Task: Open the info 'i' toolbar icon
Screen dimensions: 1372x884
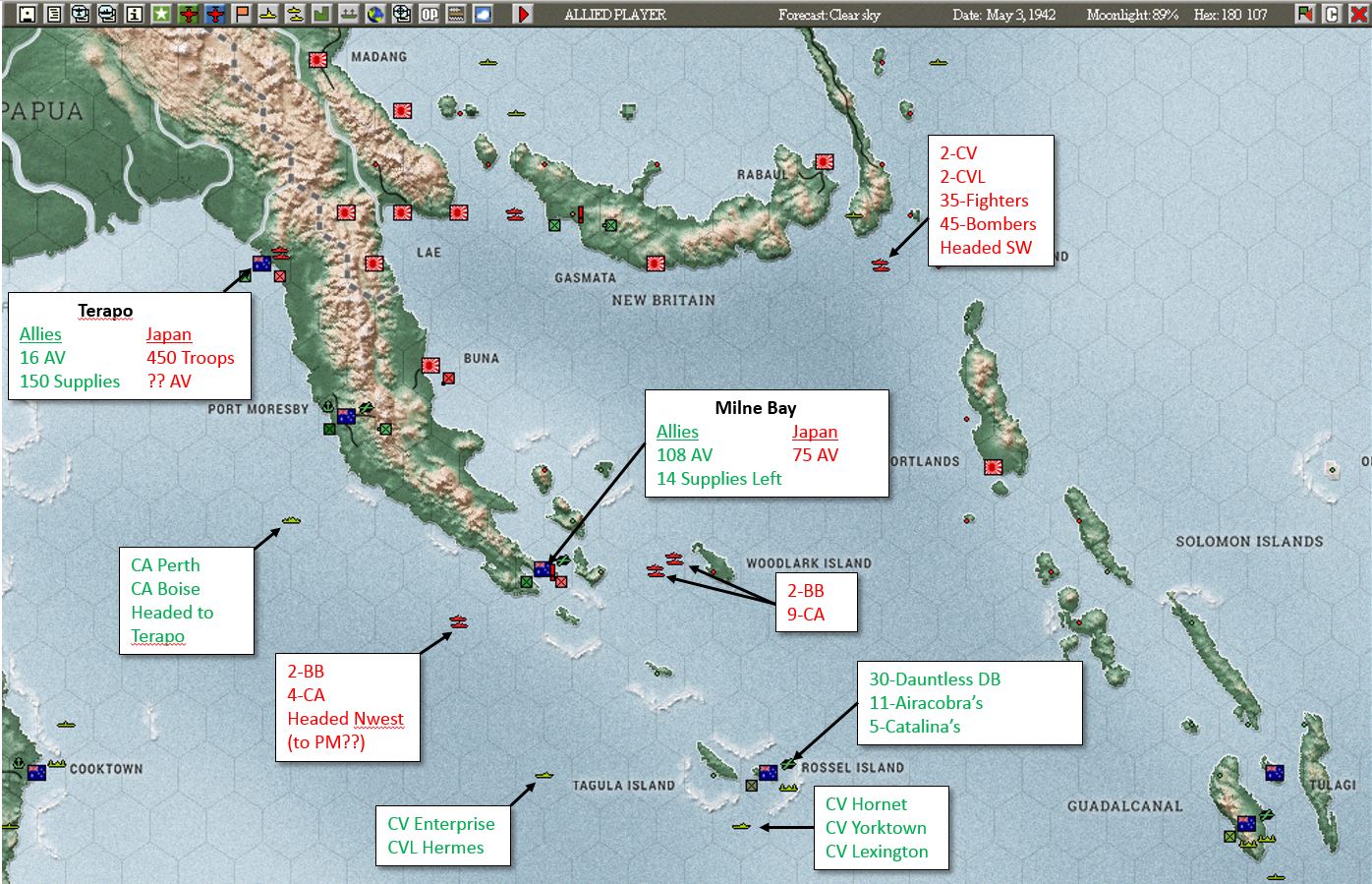Action: 135,14
